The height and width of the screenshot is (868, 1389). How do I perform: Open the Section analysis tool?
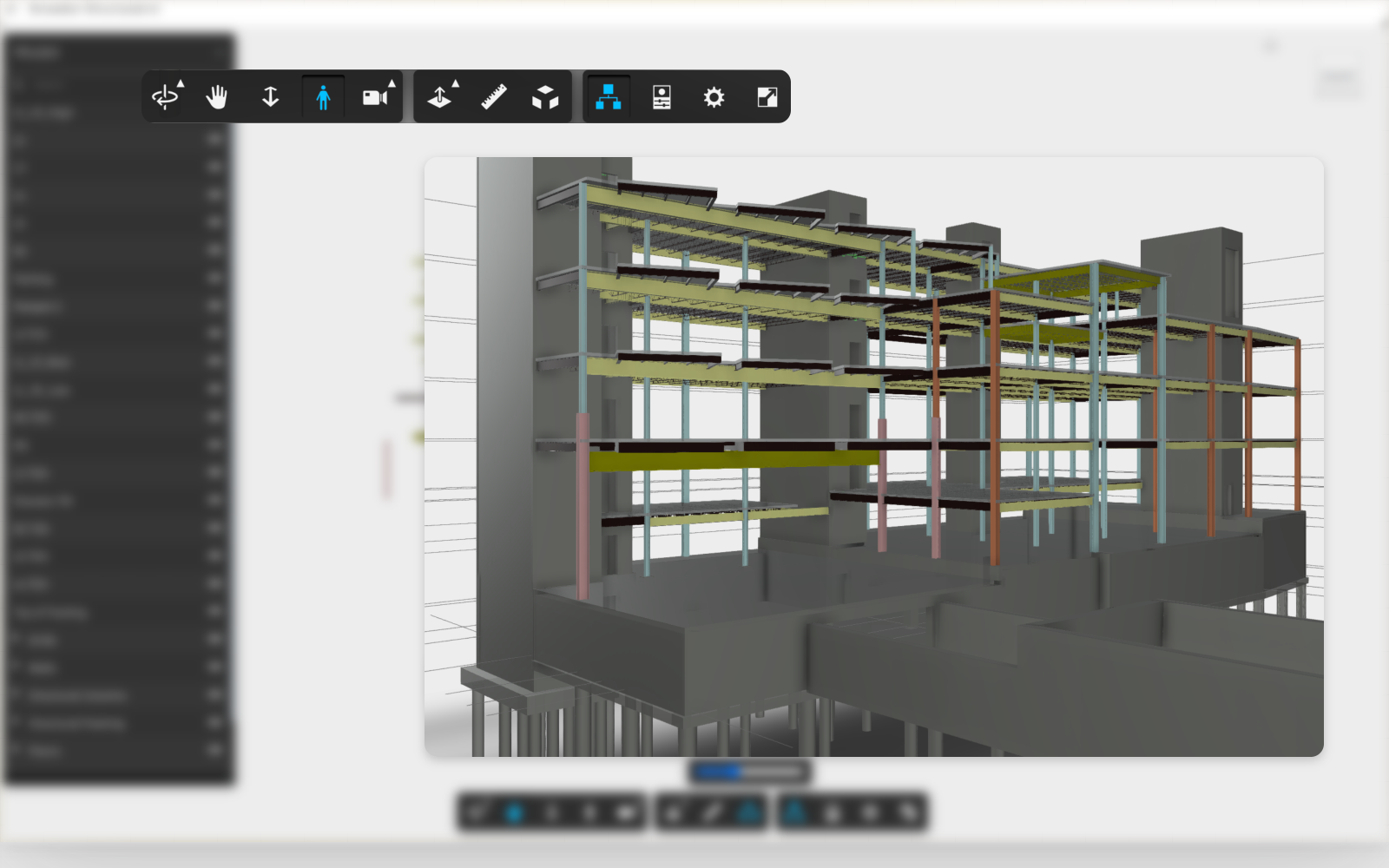[441, 96]
